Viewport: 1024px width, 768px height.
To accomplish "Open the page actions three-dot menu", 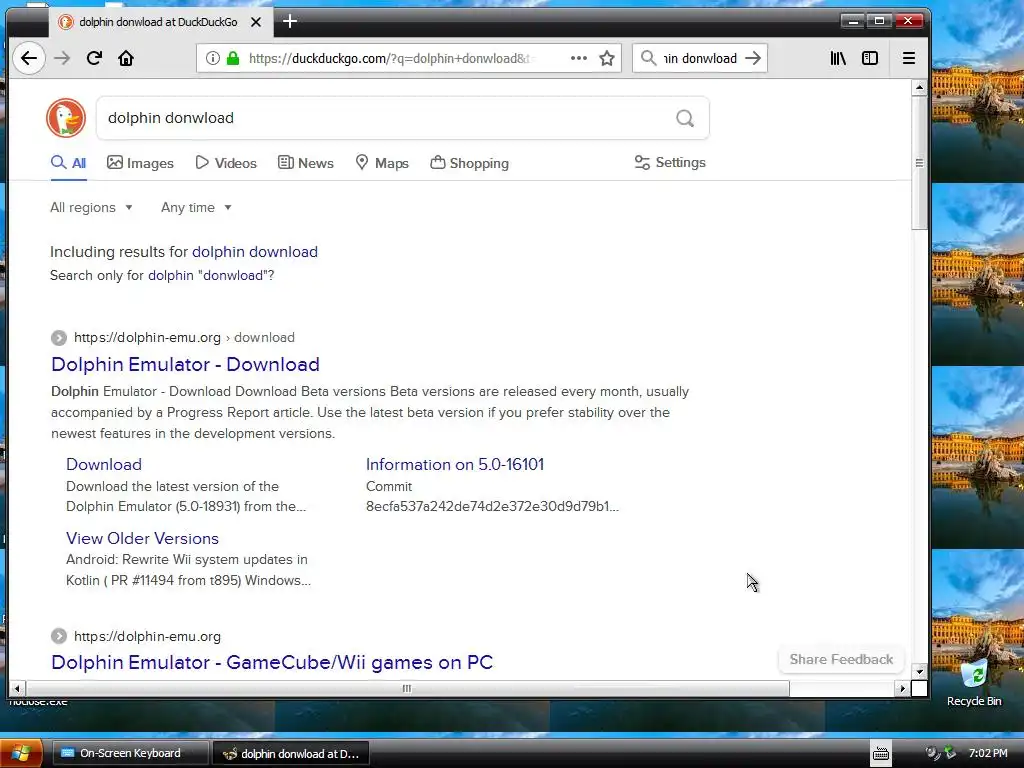I will (579, 58).
